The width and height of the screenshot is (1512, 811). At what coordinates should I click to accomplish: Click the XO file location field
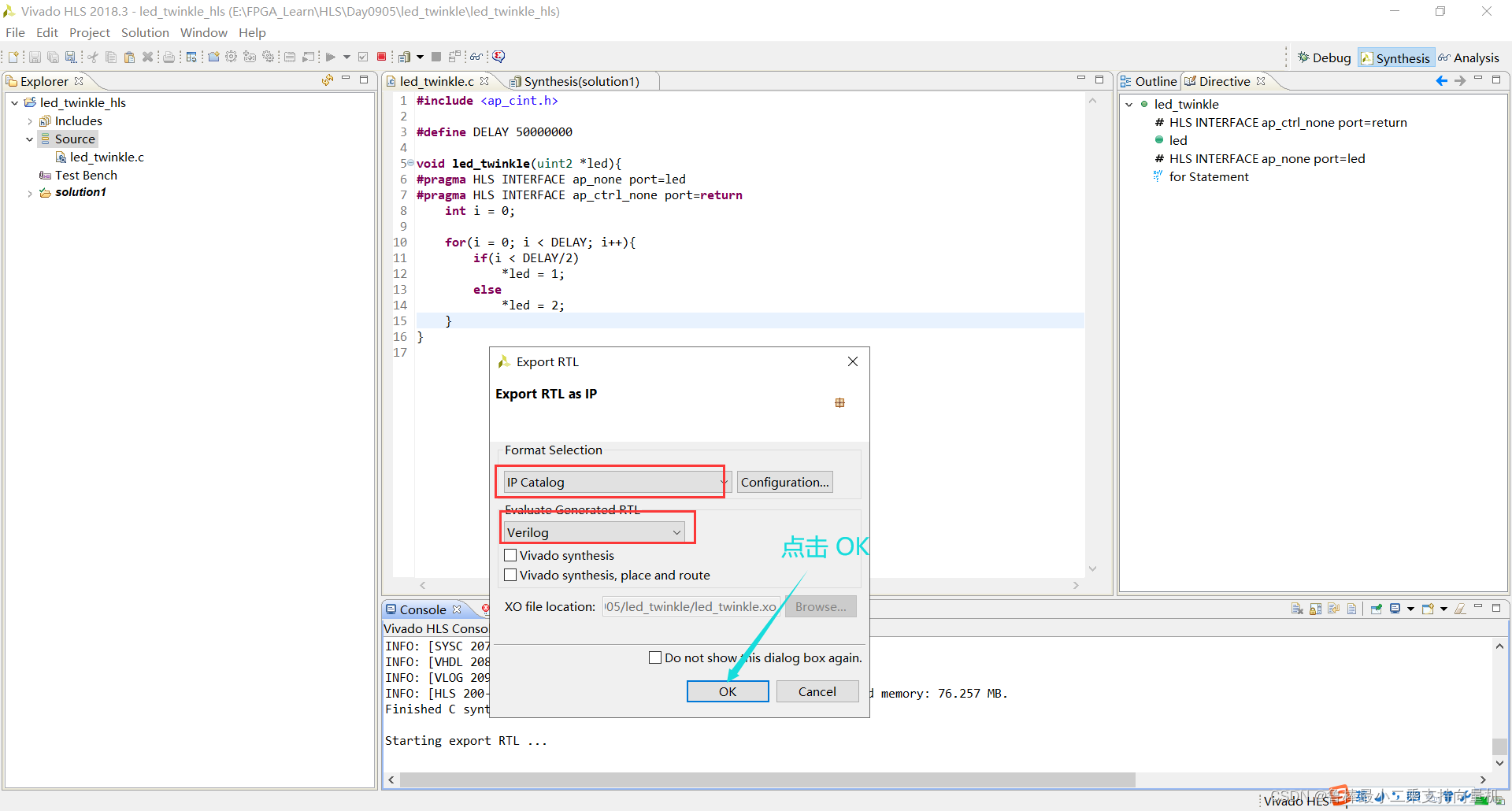click(x=691, y=606)
